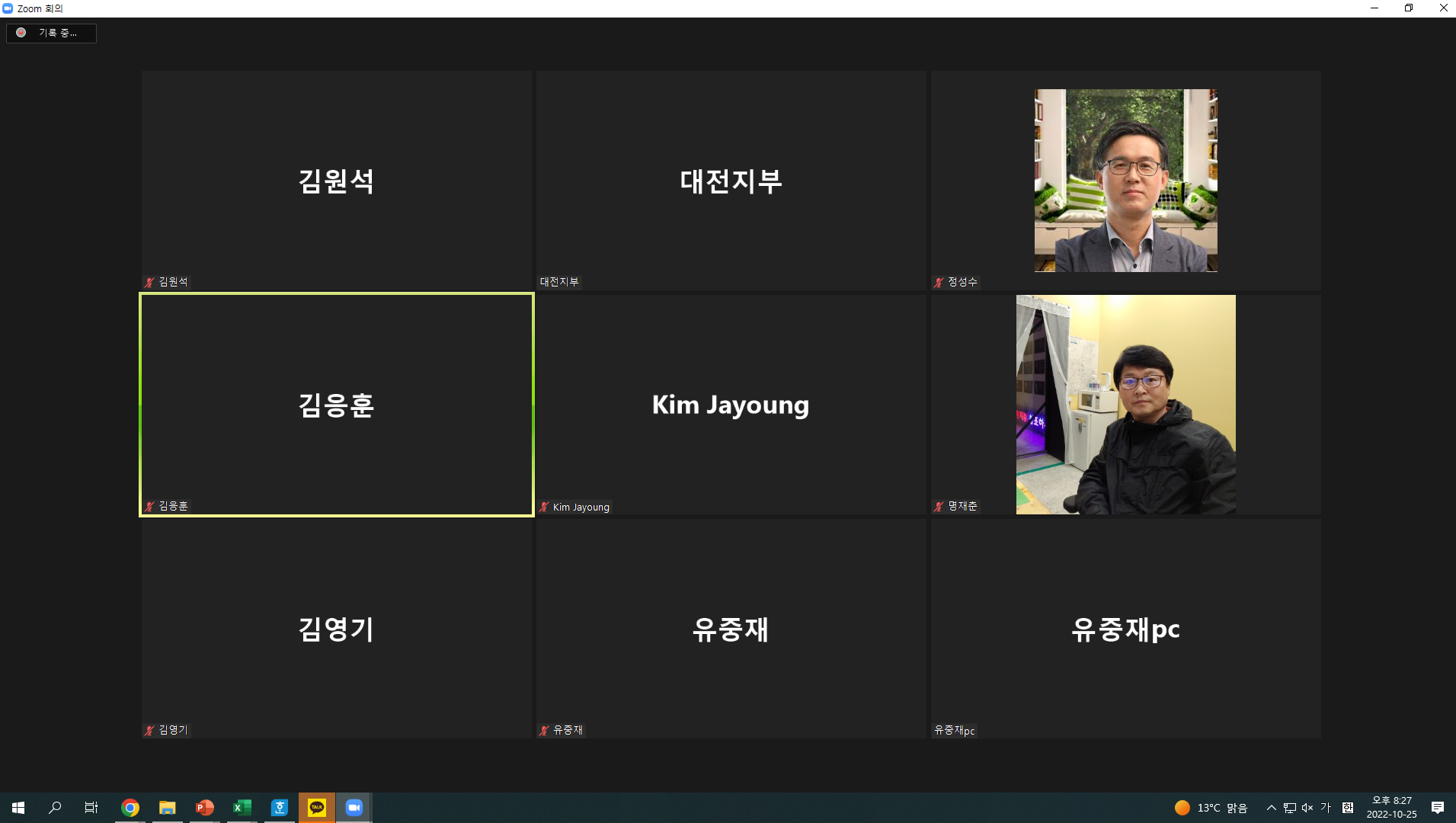Click muted mic icon beside 김원석 label
This screenshot has width=1456, height=823.
pos(149,282)
